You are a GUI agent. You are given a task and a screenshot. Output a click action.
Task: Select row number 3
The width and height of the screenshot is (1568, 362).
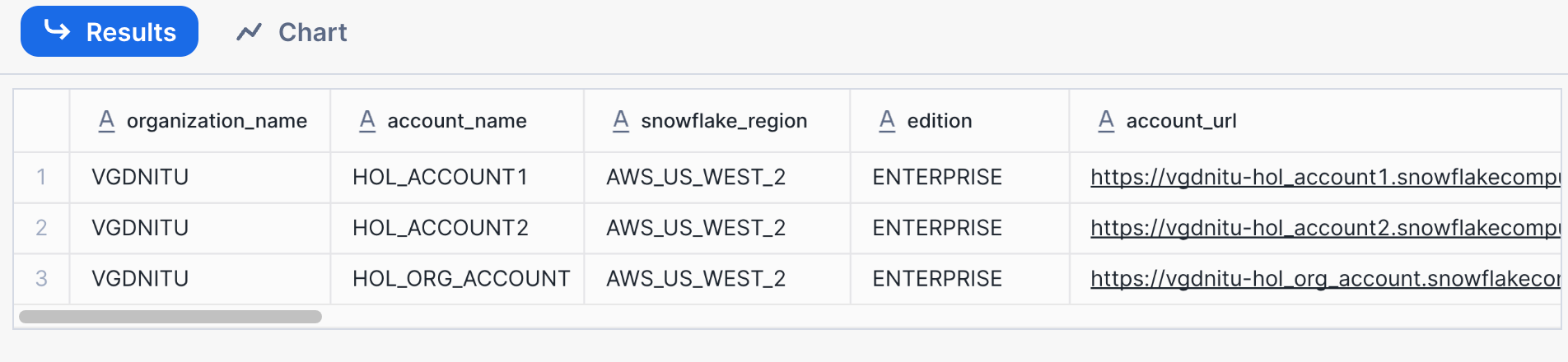[x=41, y=279]
